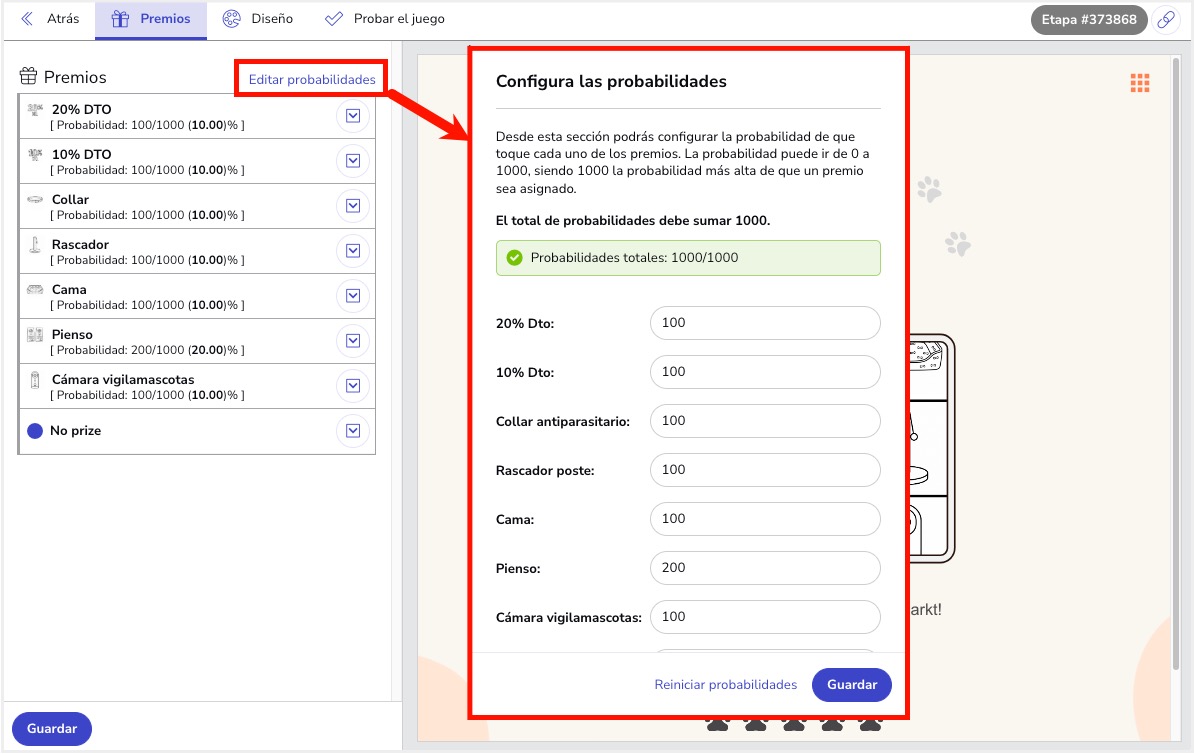Click the green check in totals banner
1194x754 pixels.
coord(515,257)
